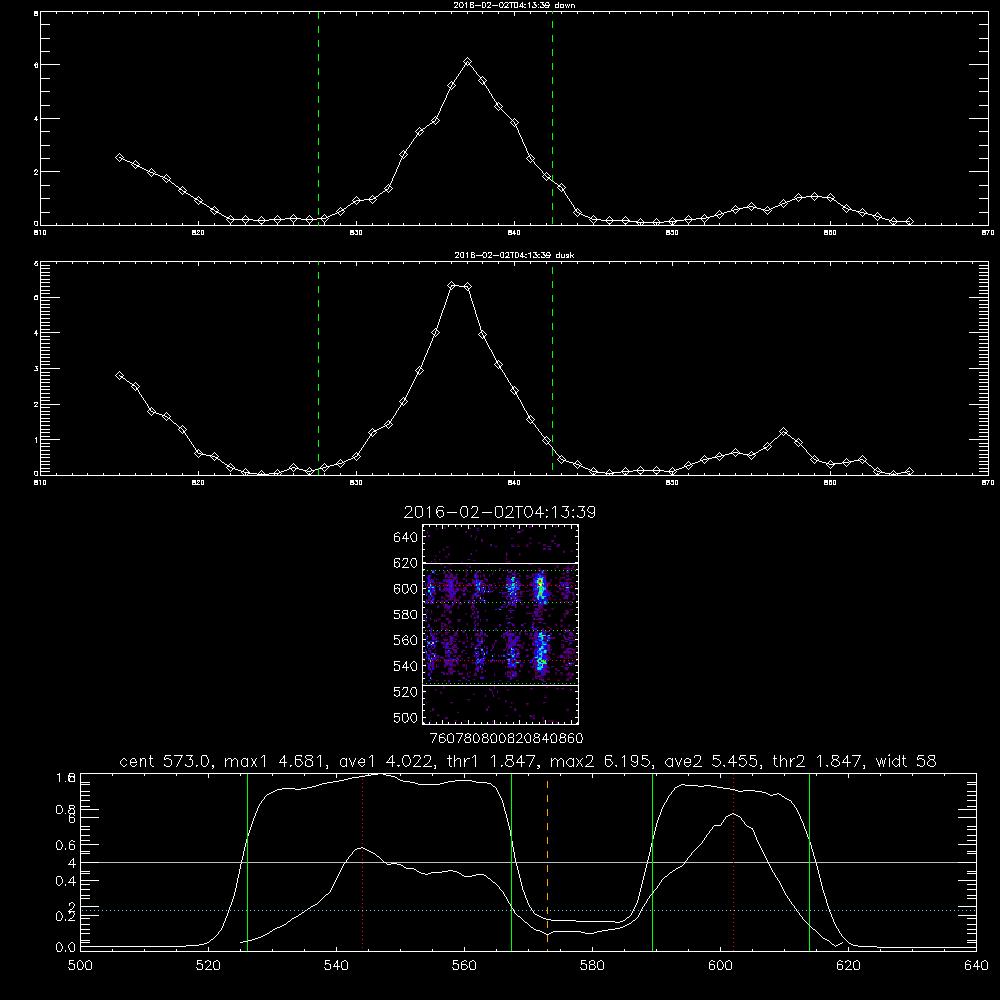The height and width of the screenshot is (1000, 1000).
Task: Click the 0.0 label on bottom plot y-axis
Action: click(66, 947)
